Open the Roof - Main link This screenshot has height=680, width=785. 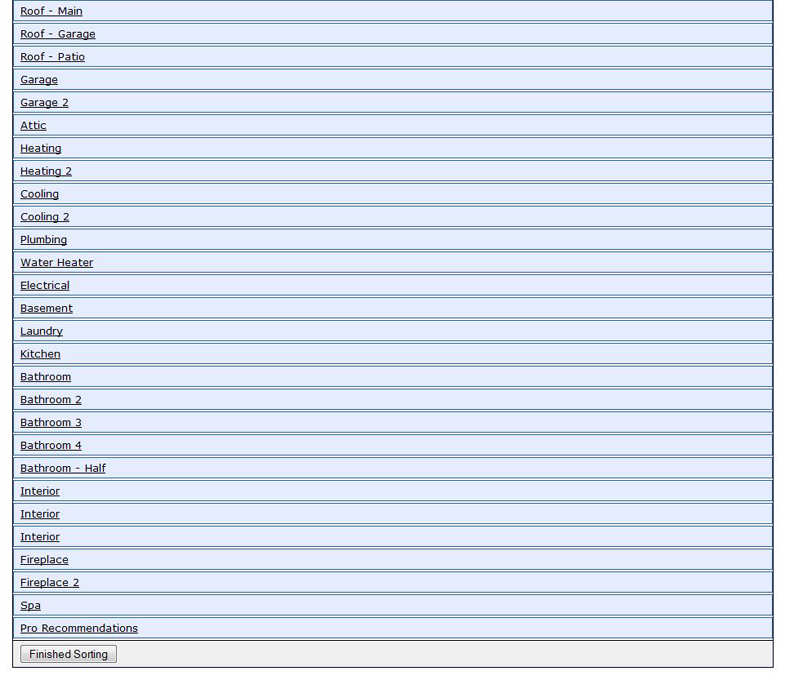tap(51, 11)
